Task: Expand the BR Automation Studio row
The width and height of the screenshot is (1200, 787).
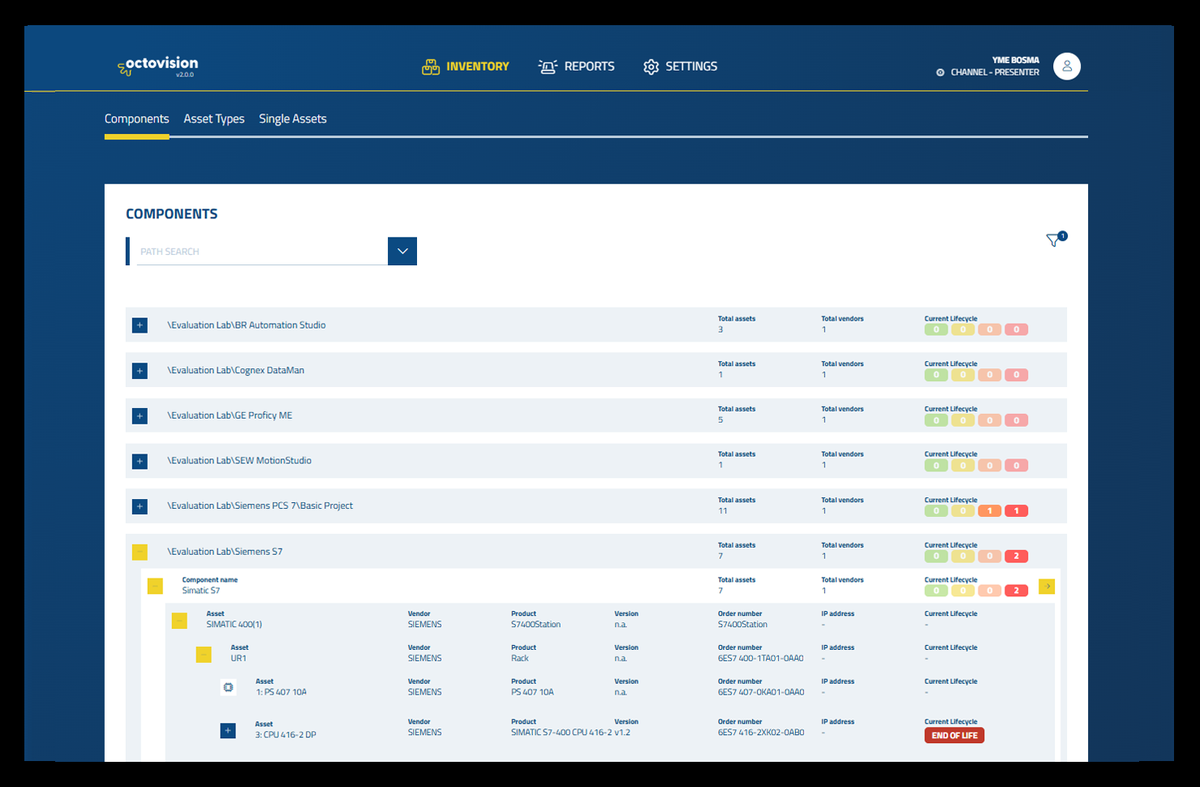Action: pyautogui.click(x=139, y=325)
